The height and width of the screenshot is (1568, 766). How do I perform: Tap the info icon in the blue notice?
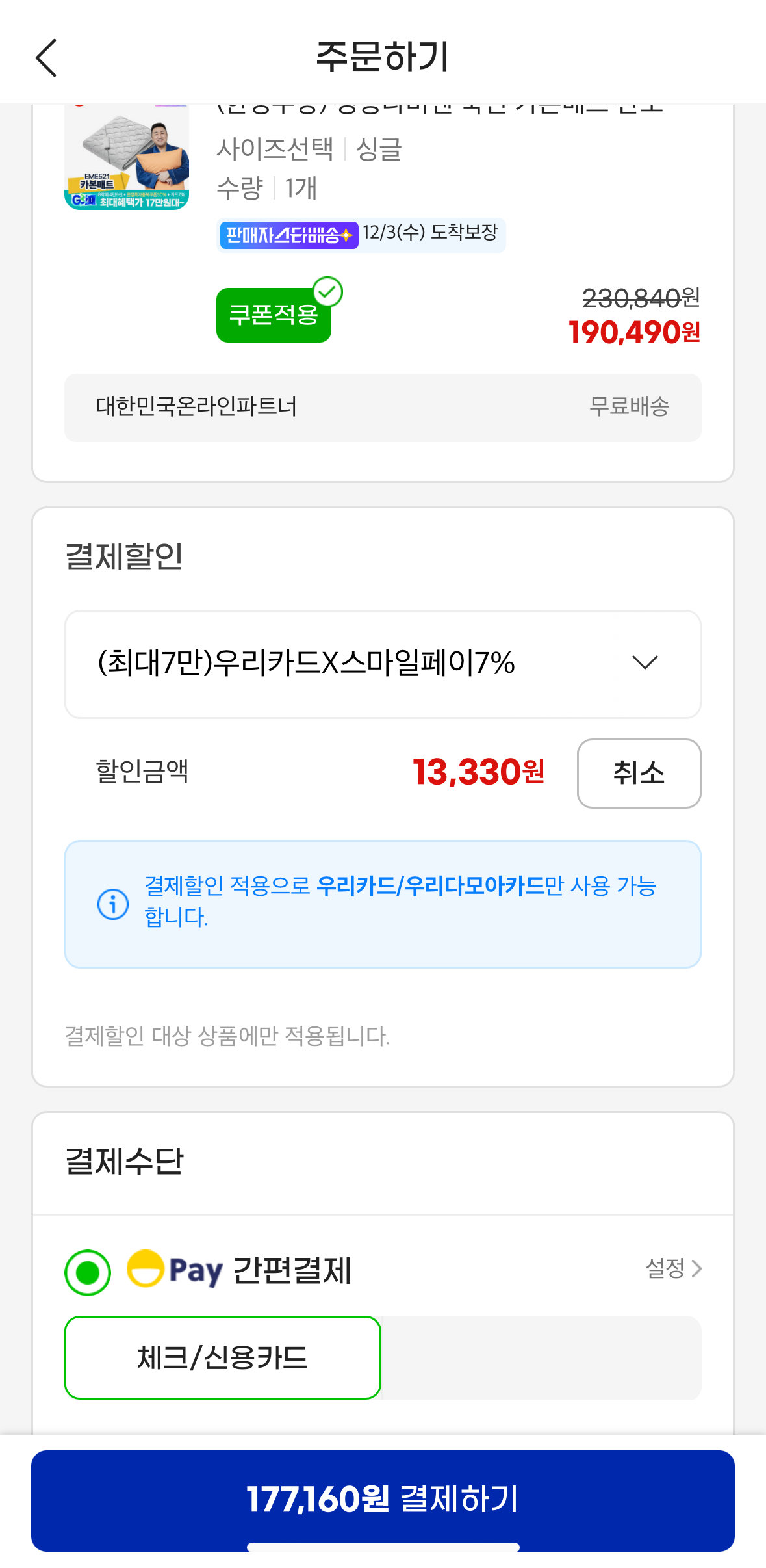click(113, 904)
